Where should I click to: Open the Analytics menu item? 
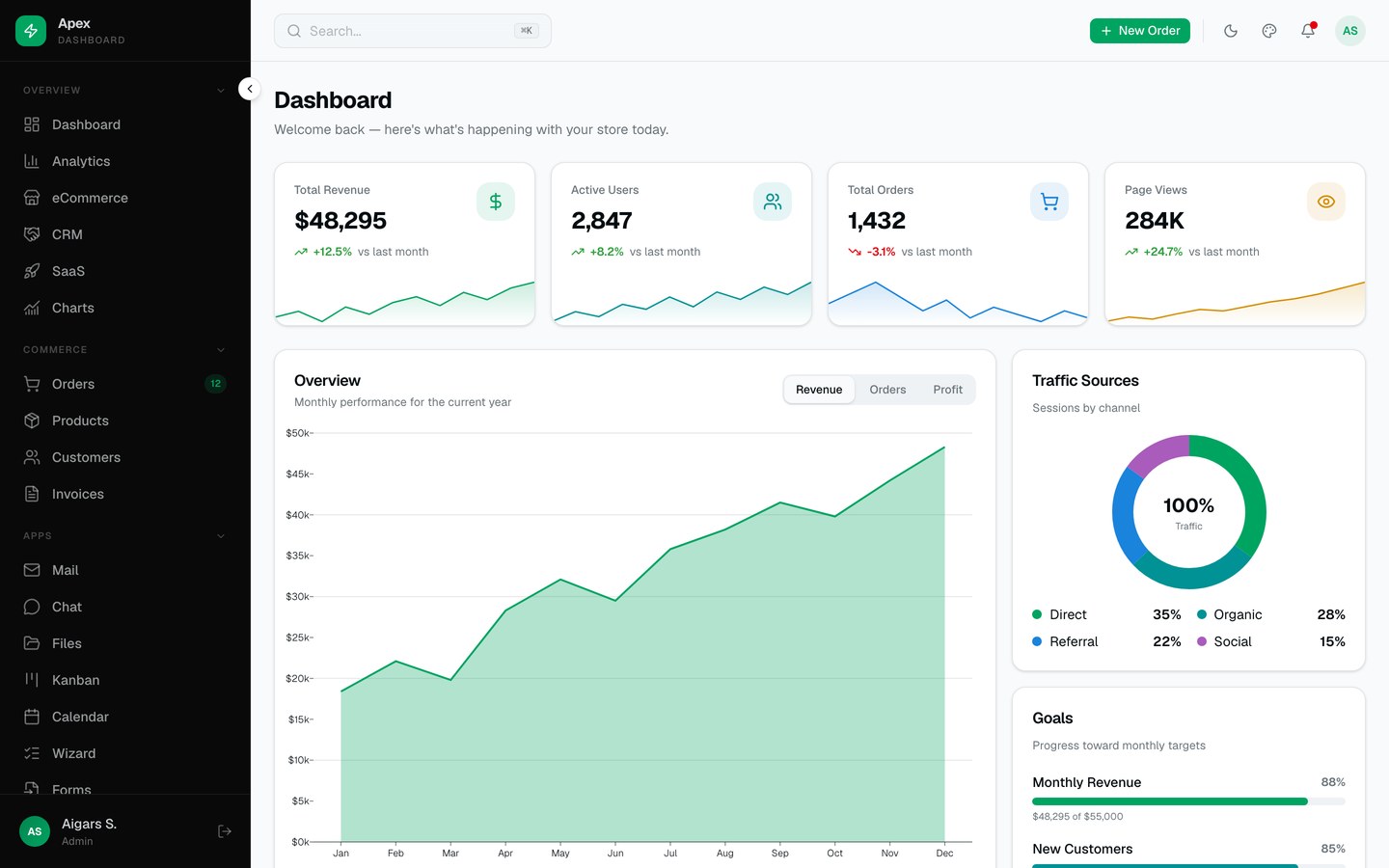coord(125,161)
